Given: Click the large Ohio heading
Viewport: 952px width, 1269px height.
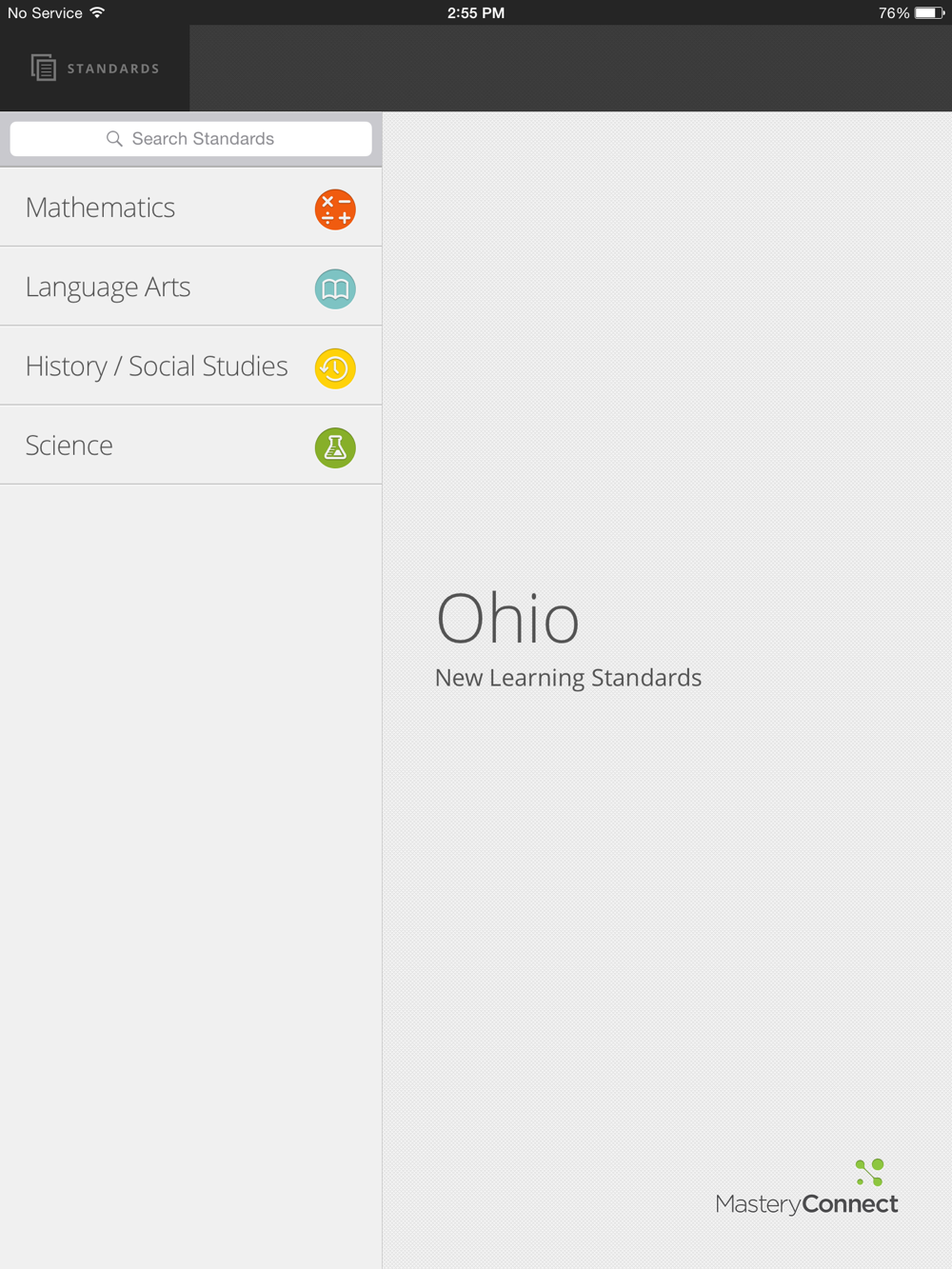Looking at the screenshot, I should tap(507, 619).
